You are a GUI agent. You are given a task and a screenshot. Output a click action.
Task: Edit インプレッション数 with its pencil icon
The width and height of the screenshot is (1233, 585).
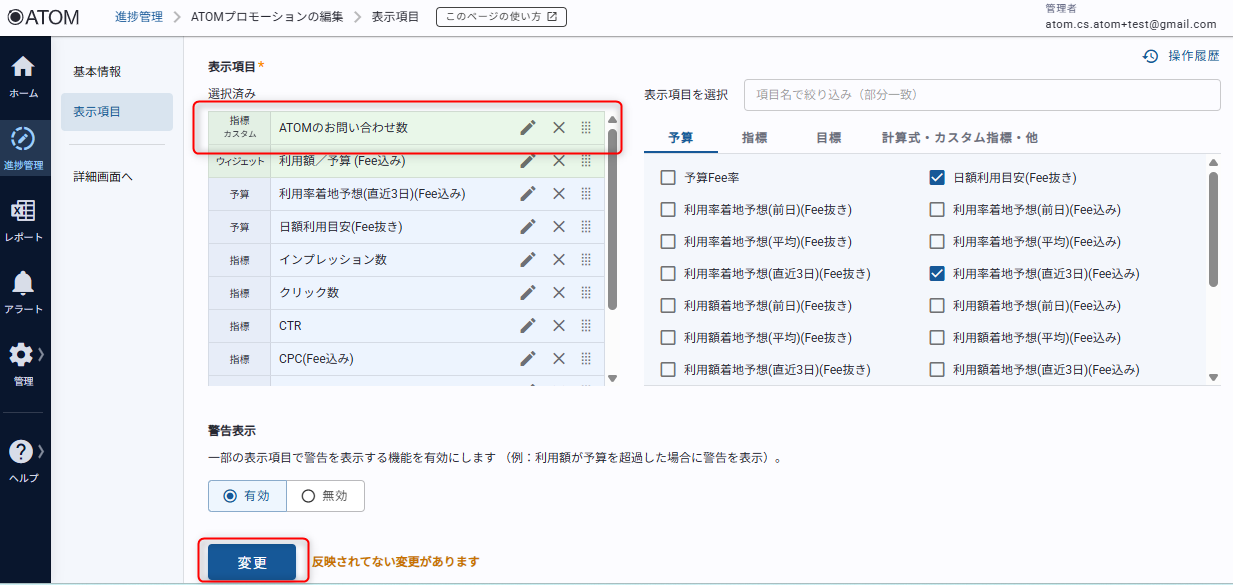tap(528, 260)
